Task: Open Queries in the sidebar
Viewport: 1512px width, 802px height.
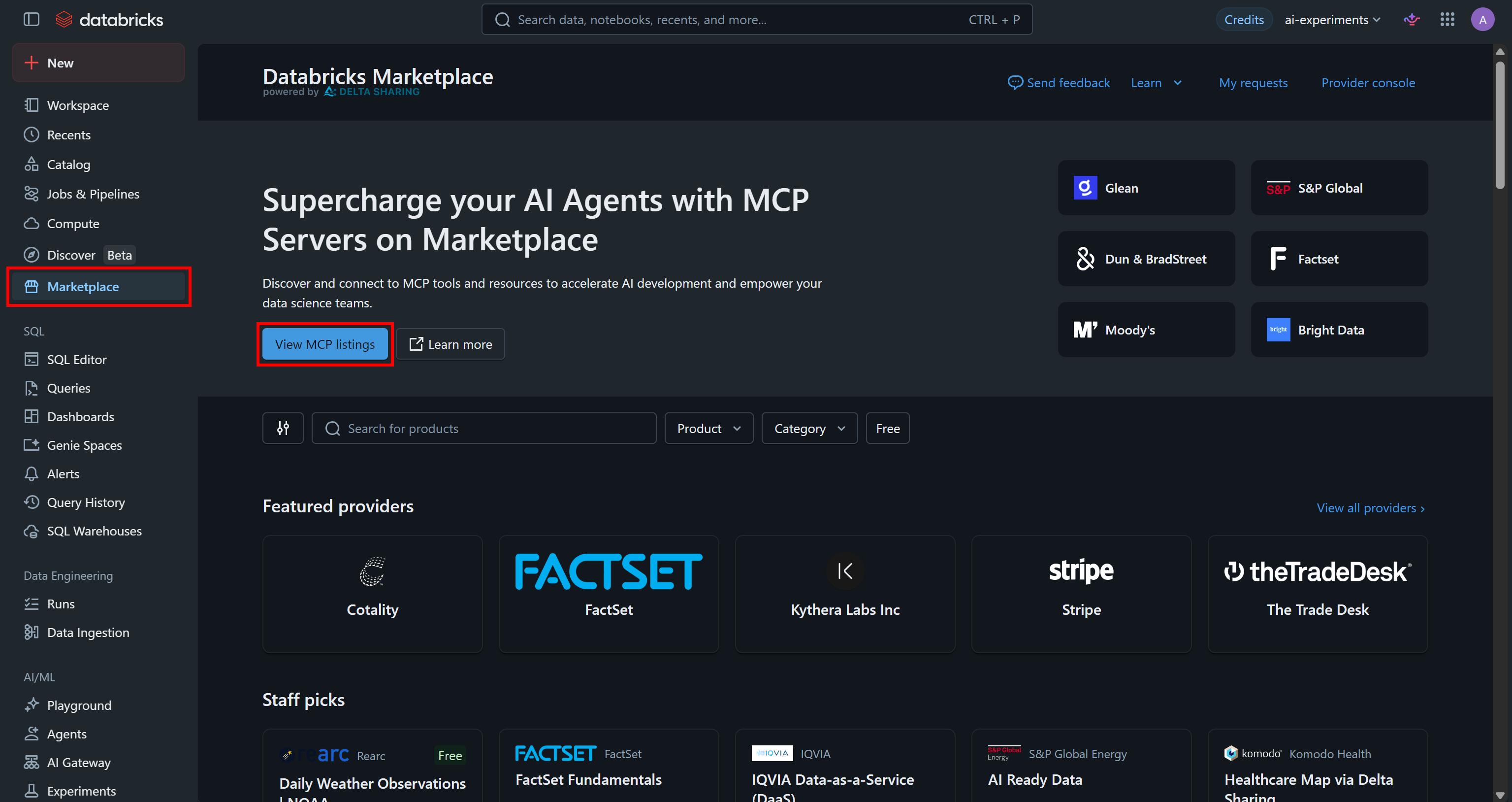Action: [98, 388]
